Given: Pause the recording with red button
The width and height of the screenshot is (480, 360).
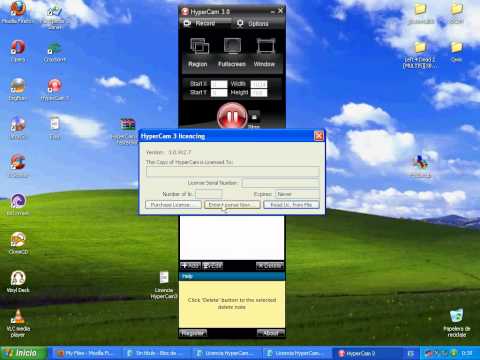Looking at the screenshot, I should coord(232,116).
